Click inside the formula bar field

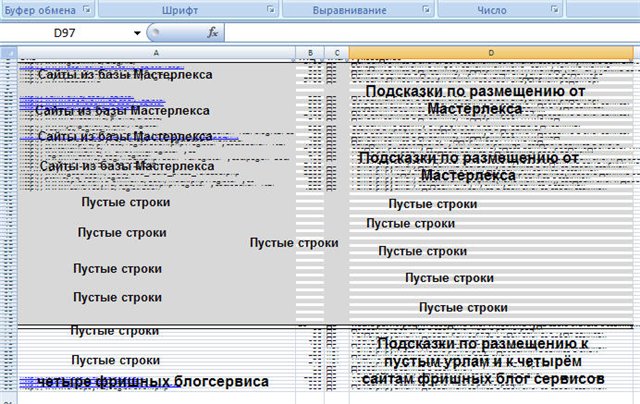point(432,33)
